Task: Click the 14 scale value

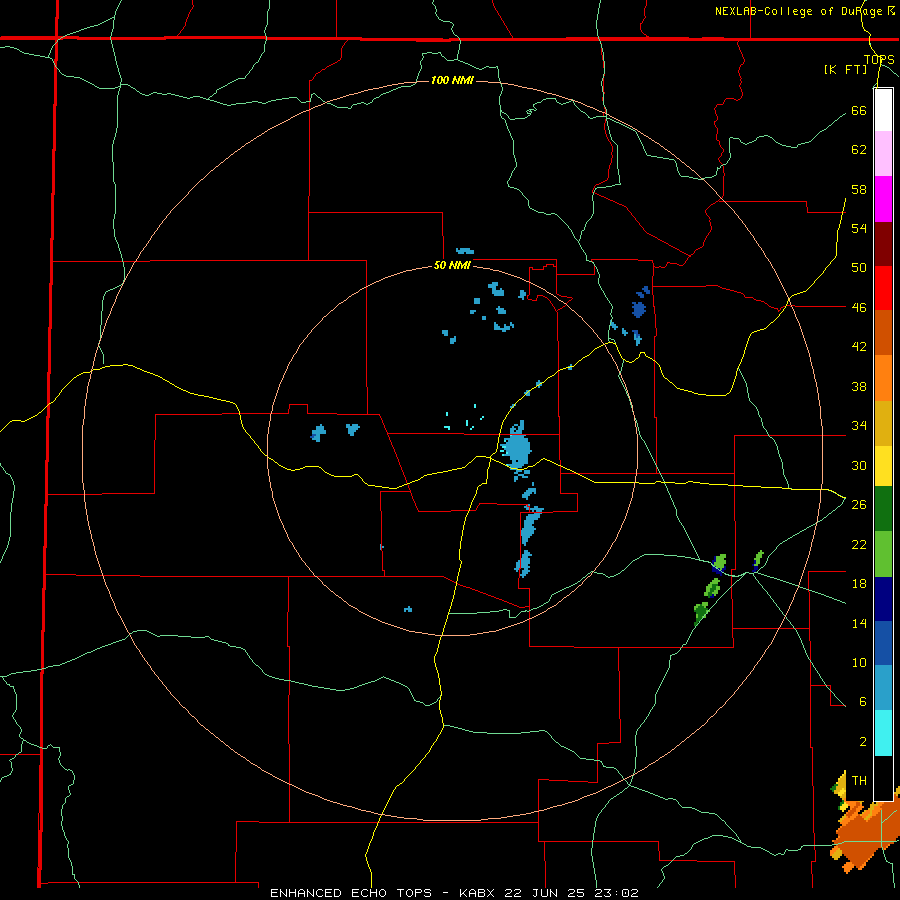Action: click(859, 623)
